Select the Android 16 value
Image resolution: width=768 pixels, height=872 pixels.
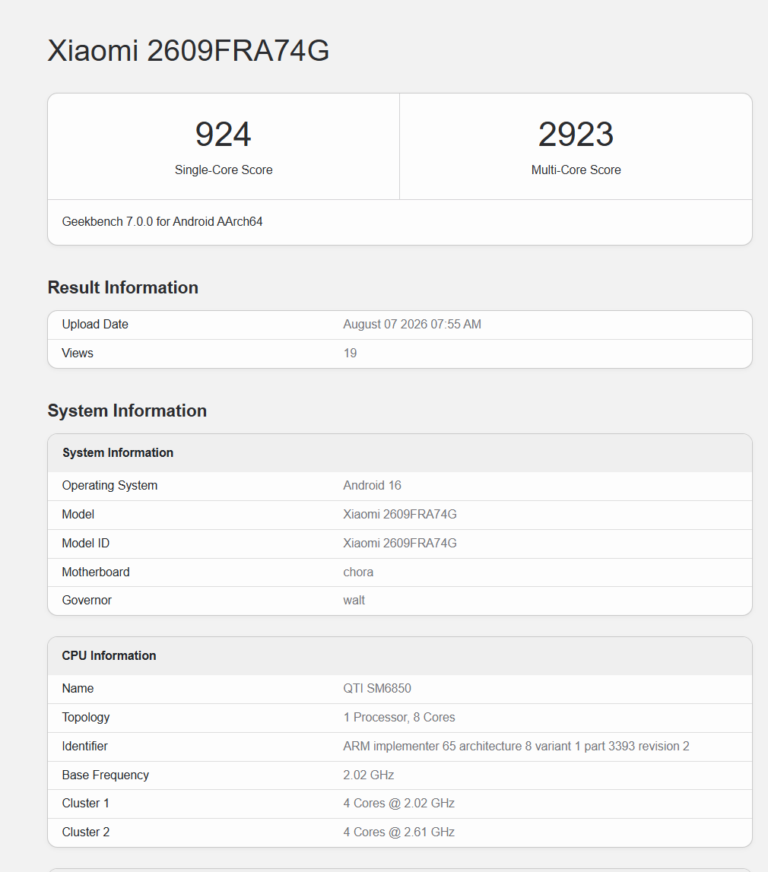click(372, 485)
